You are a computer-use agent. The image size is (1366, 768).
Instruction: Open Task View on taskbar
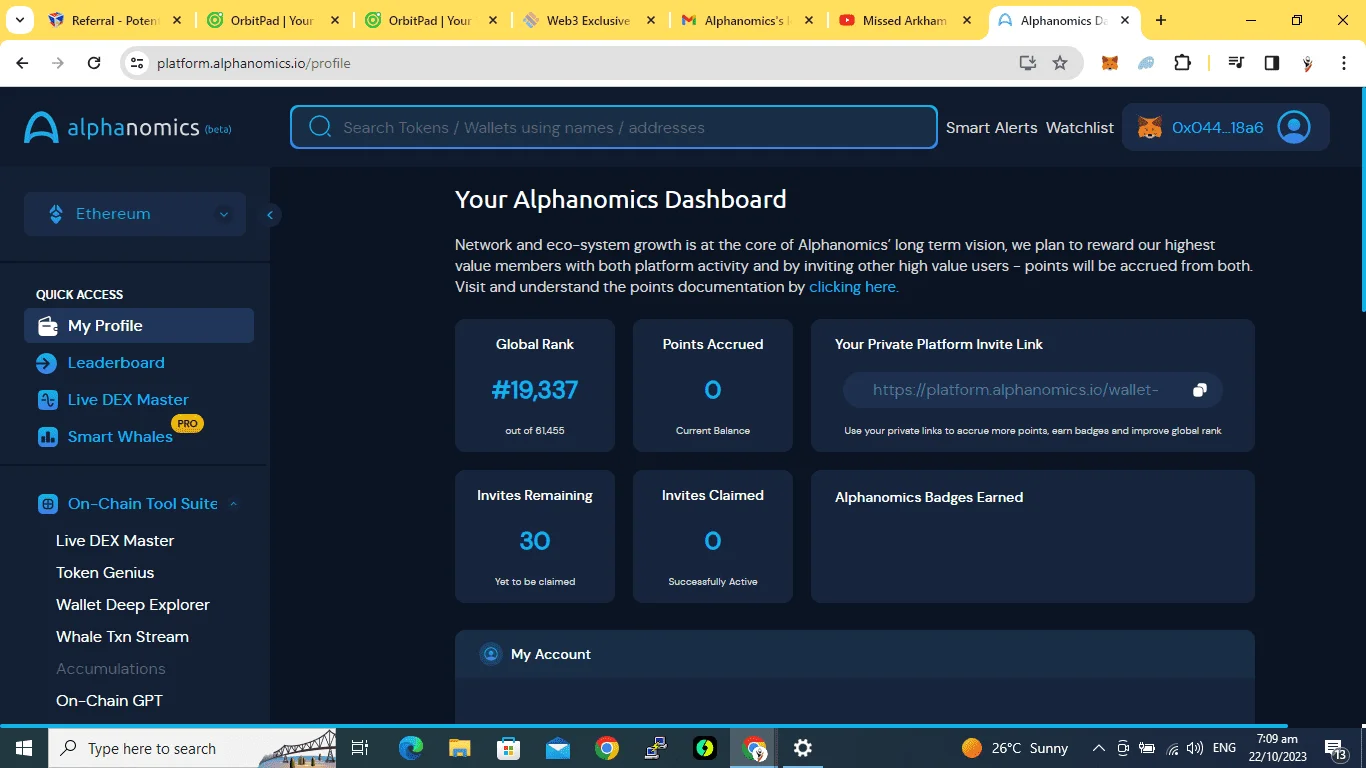click(x=360, y=748)
